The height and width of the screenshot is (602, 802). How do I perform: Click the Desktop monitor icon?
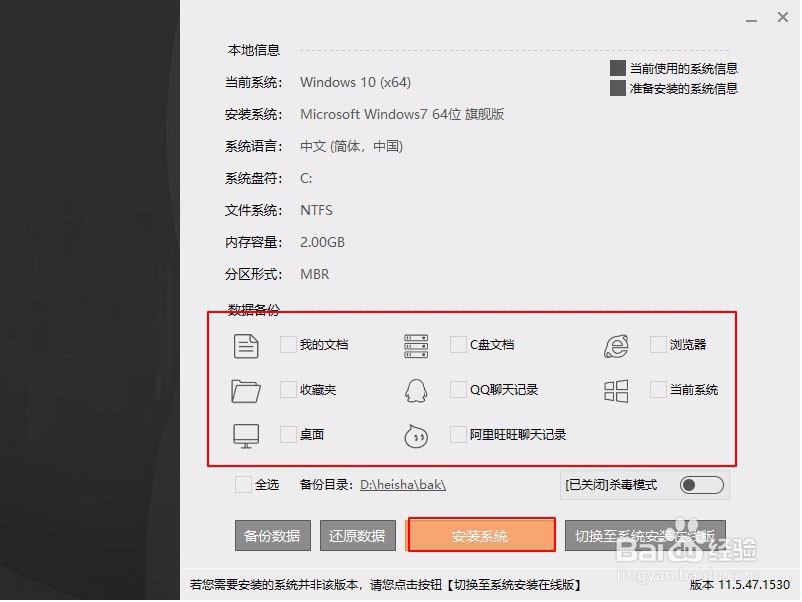(246, 436)
